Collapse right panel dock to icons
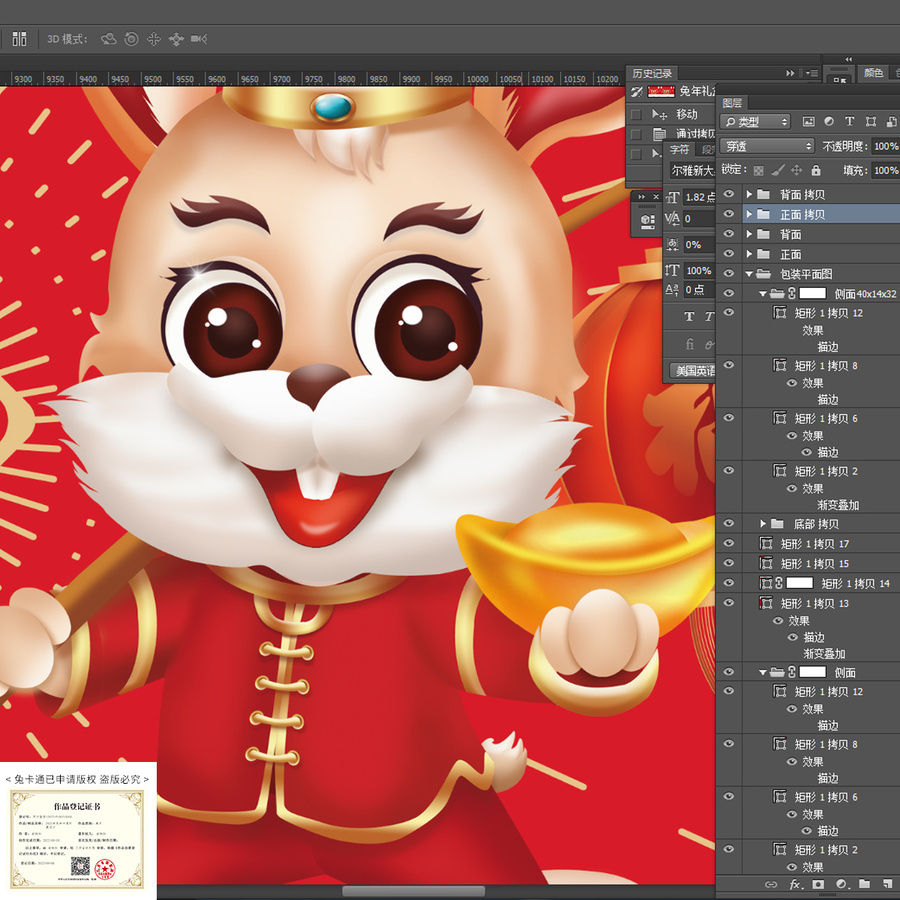 click(x=848, y=59)
